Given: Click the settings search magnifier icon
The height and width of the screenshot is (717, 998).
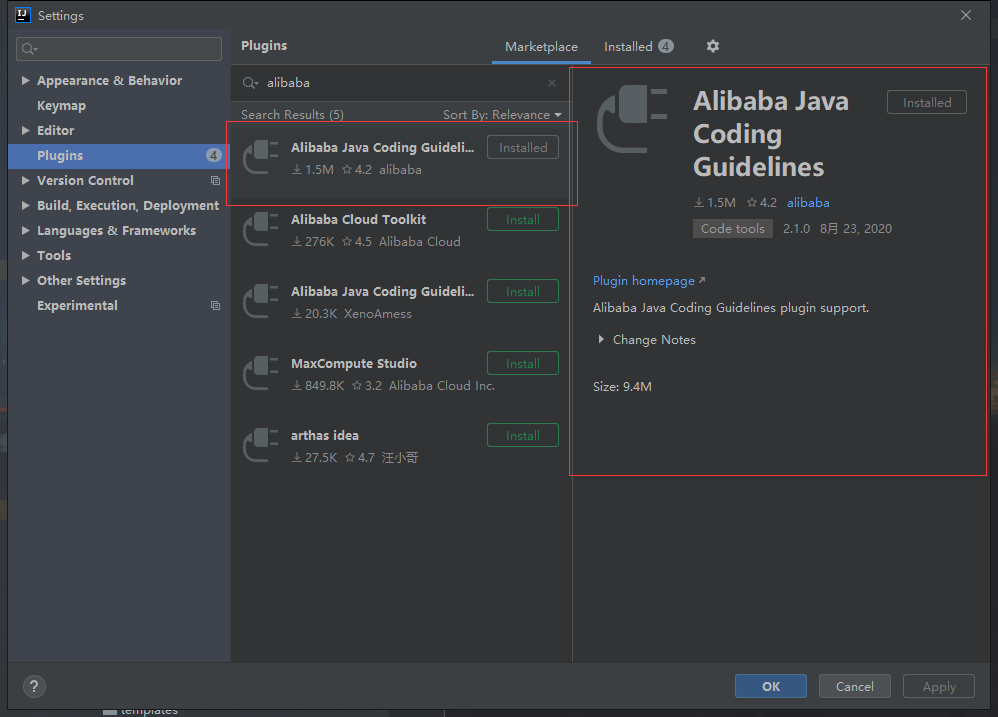Looking at the screenshot, I should pos(29,48).
